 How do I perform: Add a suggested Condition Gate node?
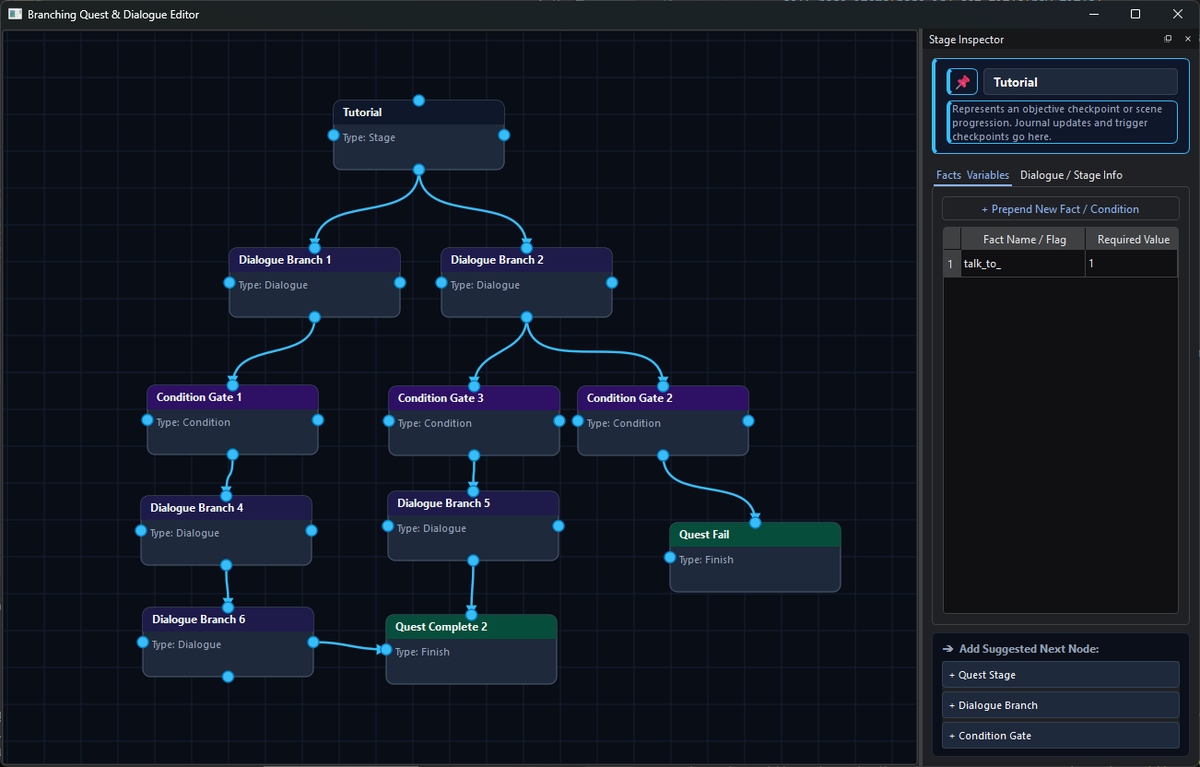coord(1060,736)
